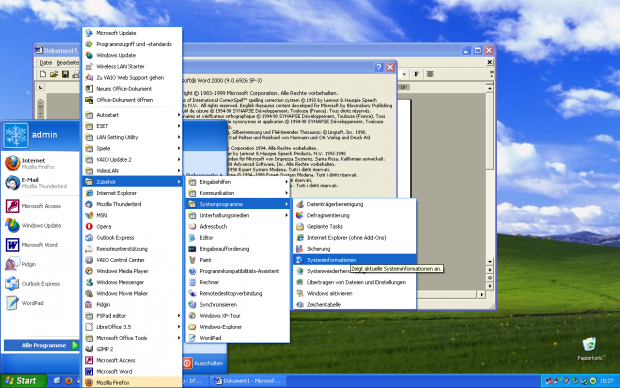Click the Zeichentabelle icon
The image size is (620, 388).
[300, 305]
